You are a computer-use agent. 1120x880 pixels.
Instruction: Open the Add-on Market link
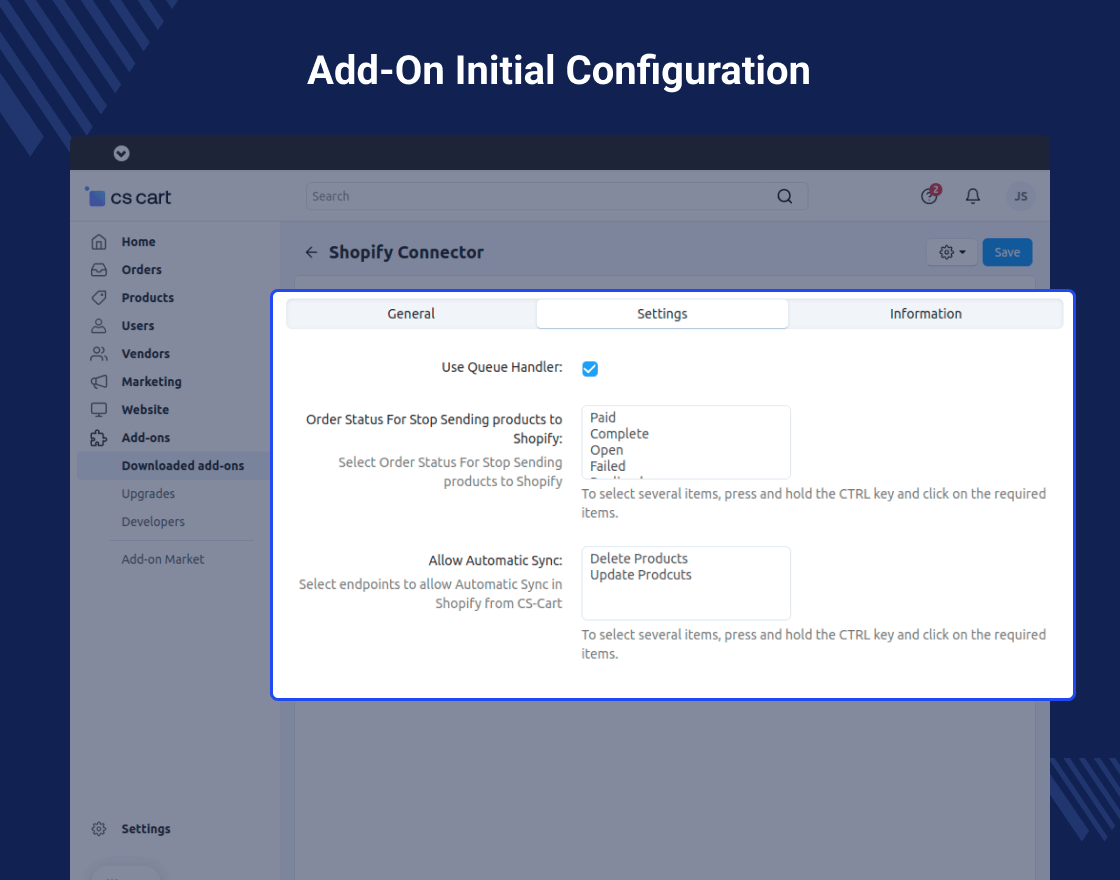pos(162,560)
